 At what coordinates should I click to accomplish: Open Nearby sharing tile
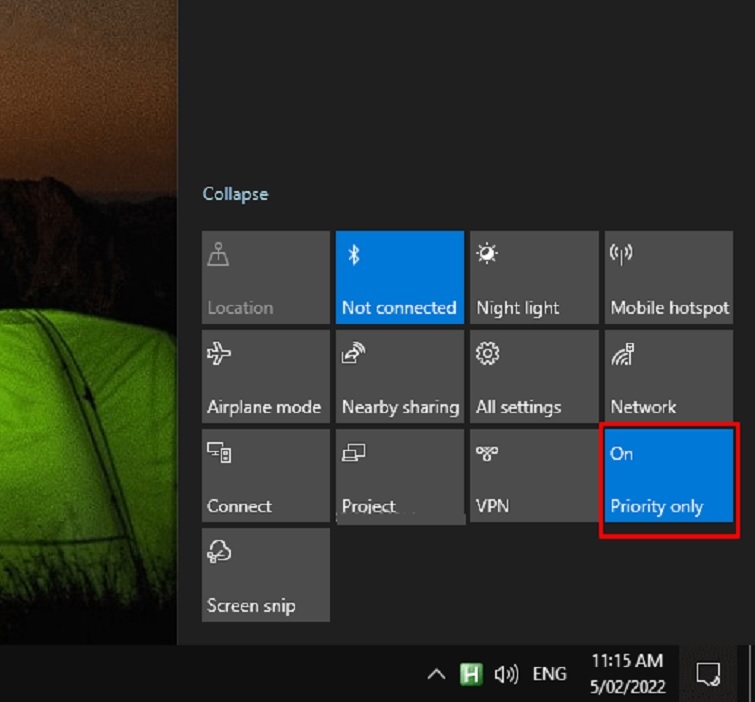[x=399, y=376]
